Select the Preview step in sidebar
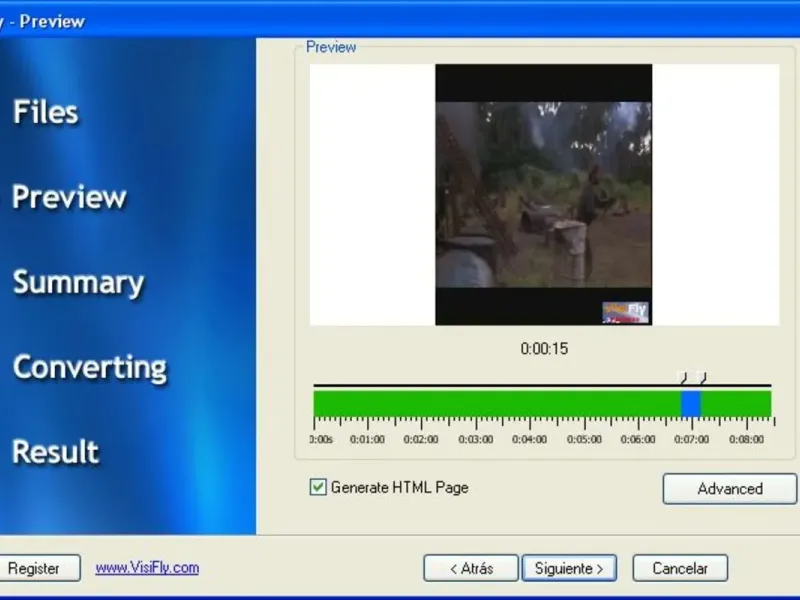The height and width of the screenshot is (600, 800). tap(69, 197)
